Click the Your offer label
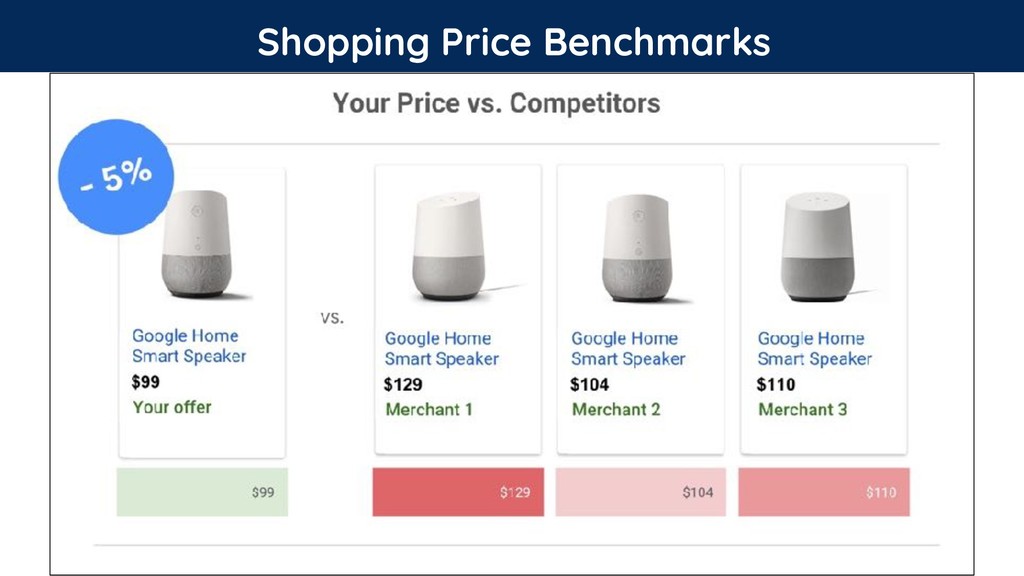The height and width of the screenshot is (576, 1024). [x=172, y=407]
